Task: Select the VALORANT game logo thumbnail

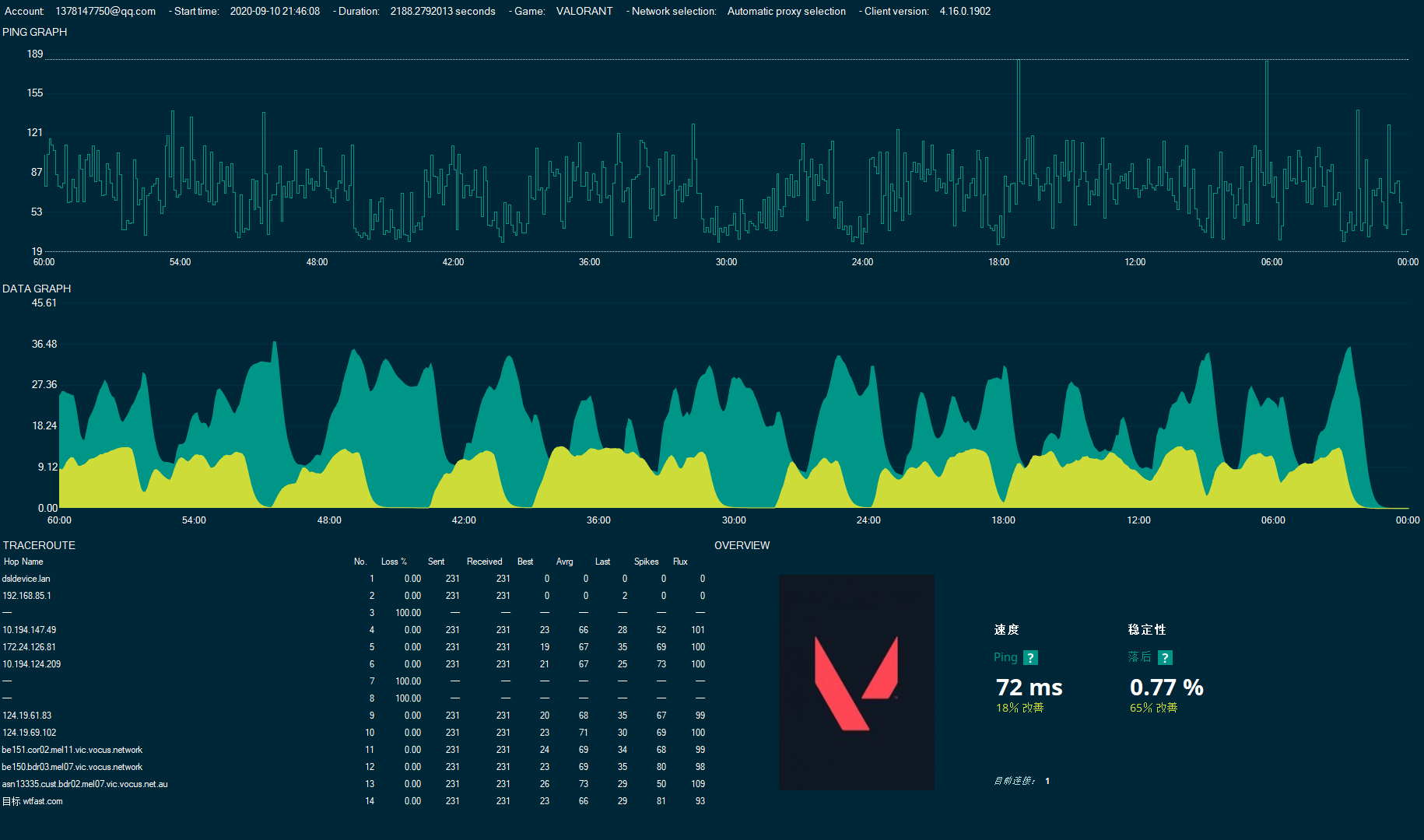Action: (x=857, y=682)
